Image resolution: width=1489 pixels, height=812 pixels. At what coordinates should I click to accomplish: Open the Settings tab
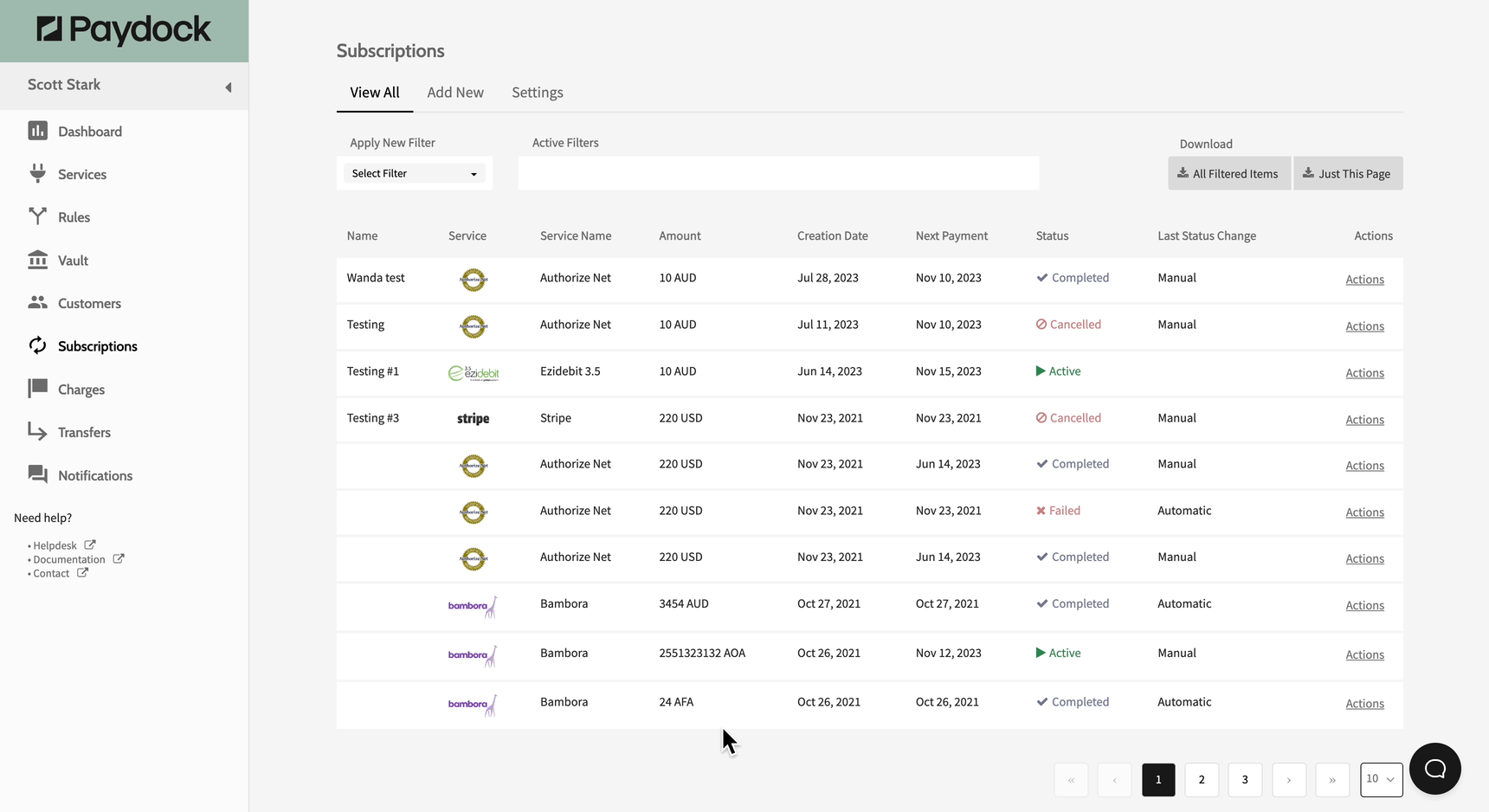(x=537, y=93)
